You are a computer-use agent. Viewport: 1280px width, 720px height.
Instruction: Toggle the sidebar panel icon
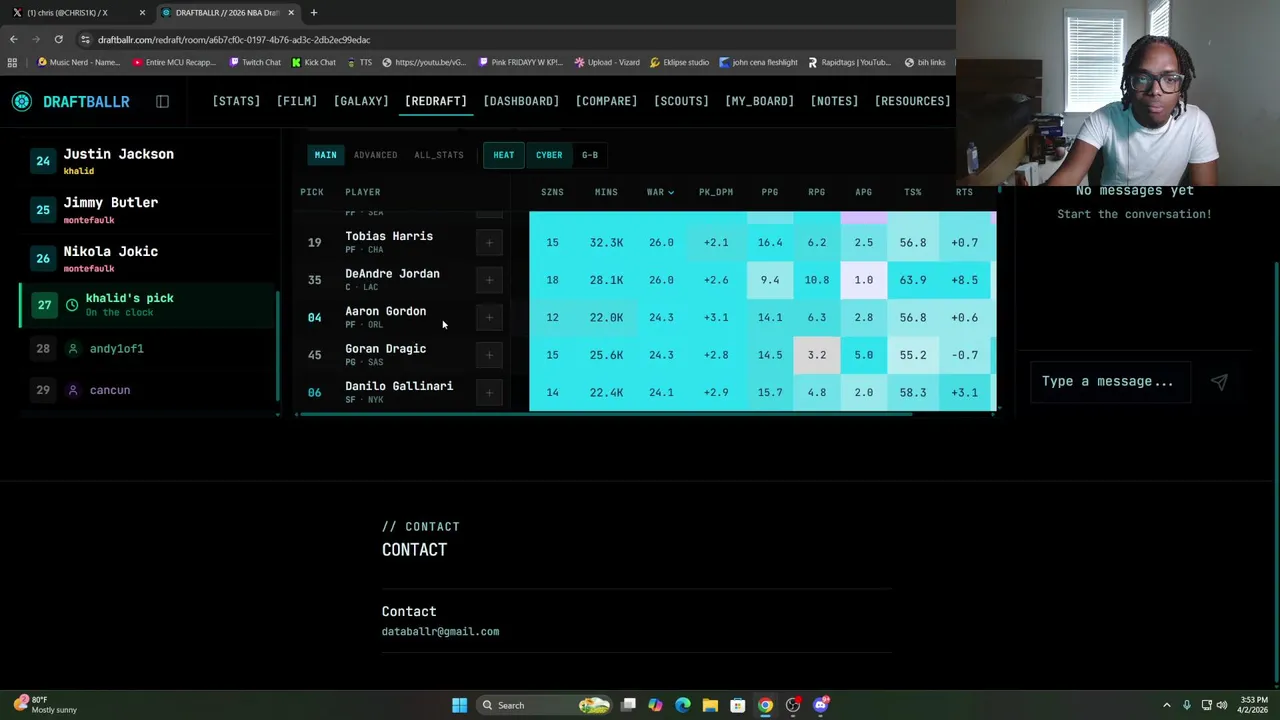(162, 101)
